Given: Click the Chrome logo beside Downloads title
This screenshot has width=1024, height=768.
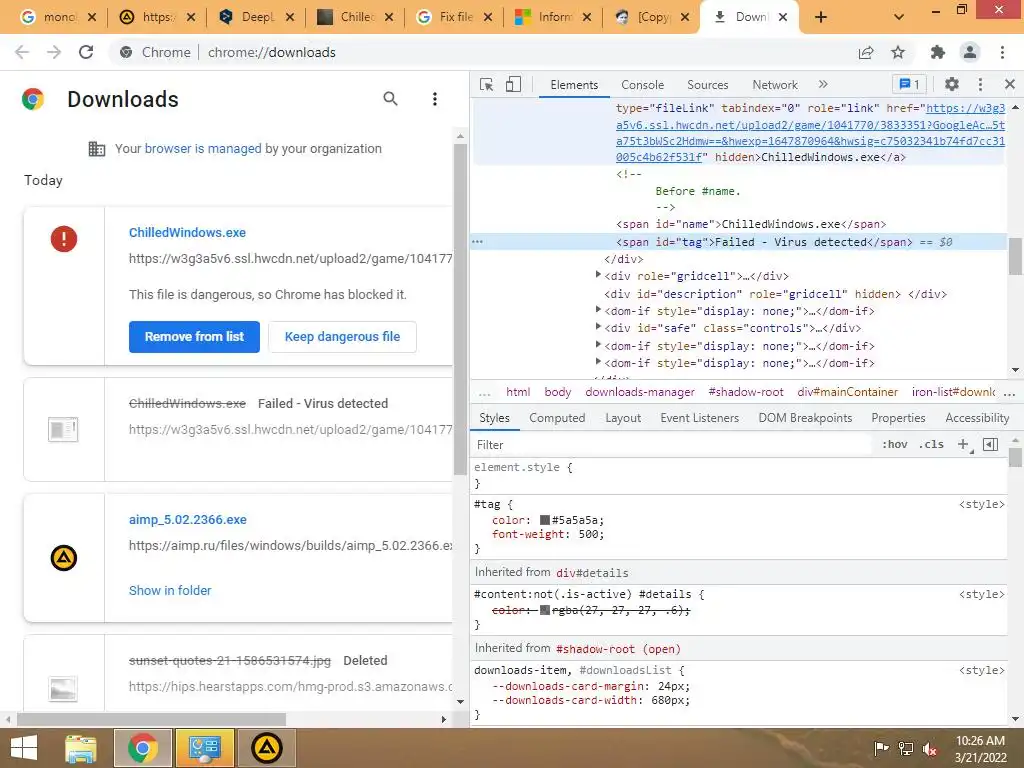Looking at the screenshot, I should coord(33,99).
